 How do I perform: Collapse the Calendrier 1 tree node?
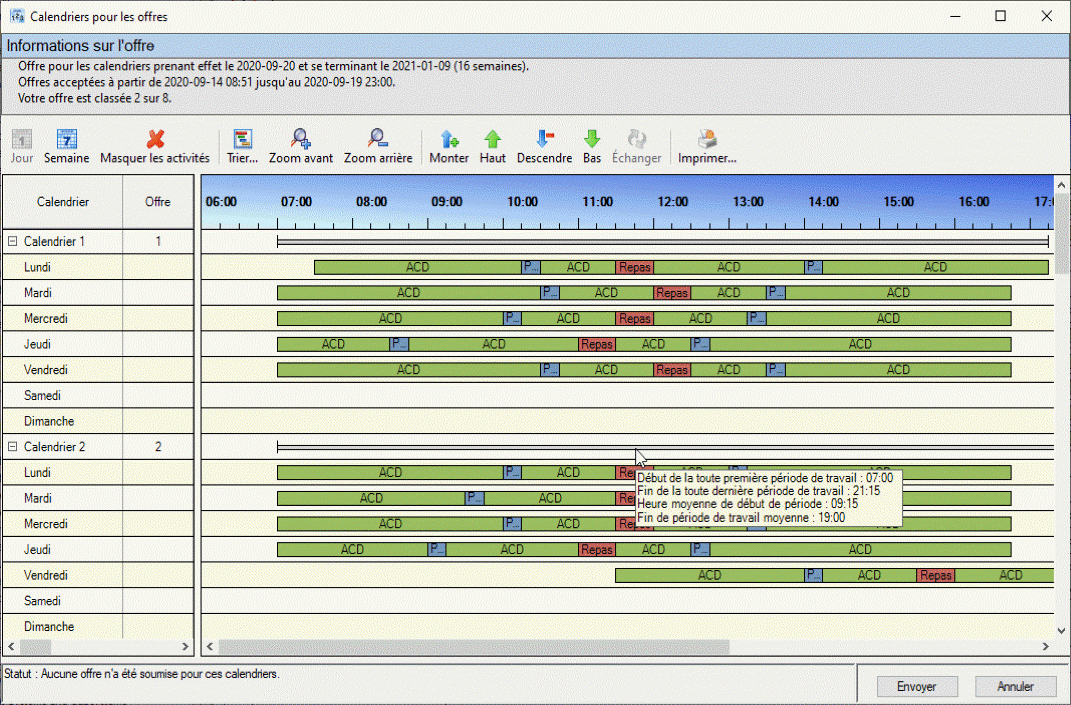click(13, 242)
